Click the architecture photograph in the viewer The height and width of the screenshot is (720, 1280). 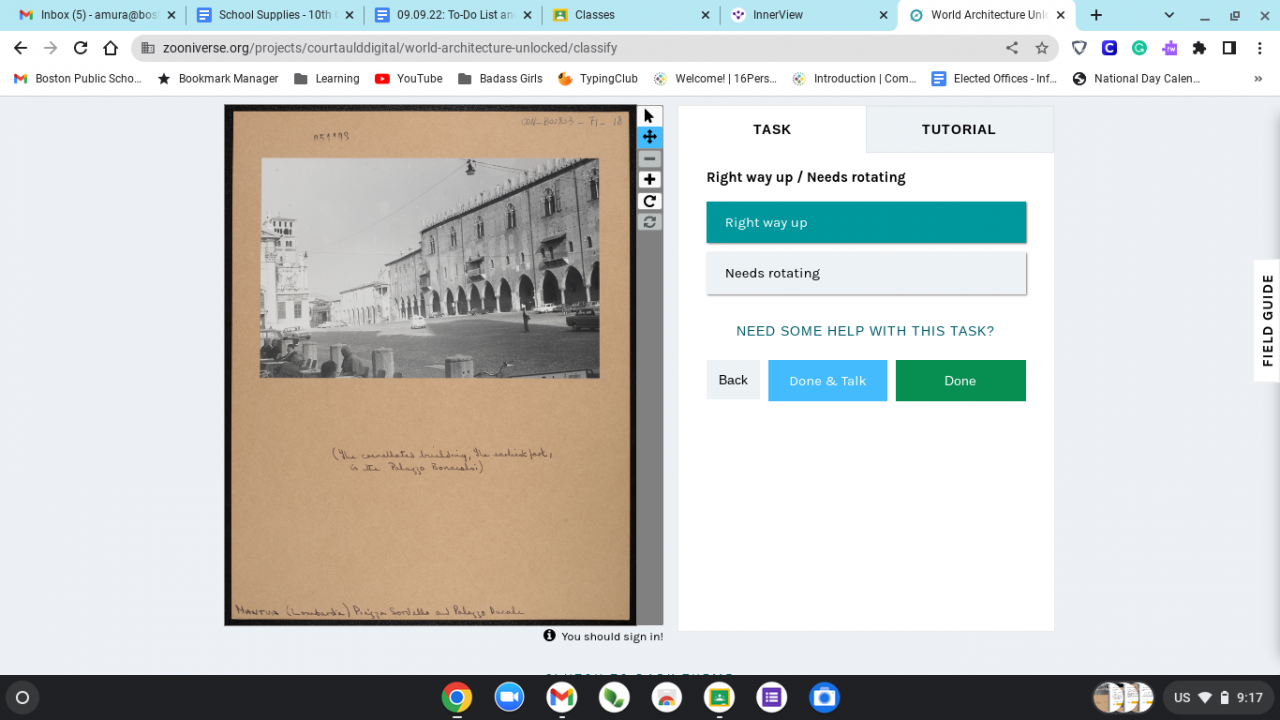pyautogui.click(x=430, y=267)
